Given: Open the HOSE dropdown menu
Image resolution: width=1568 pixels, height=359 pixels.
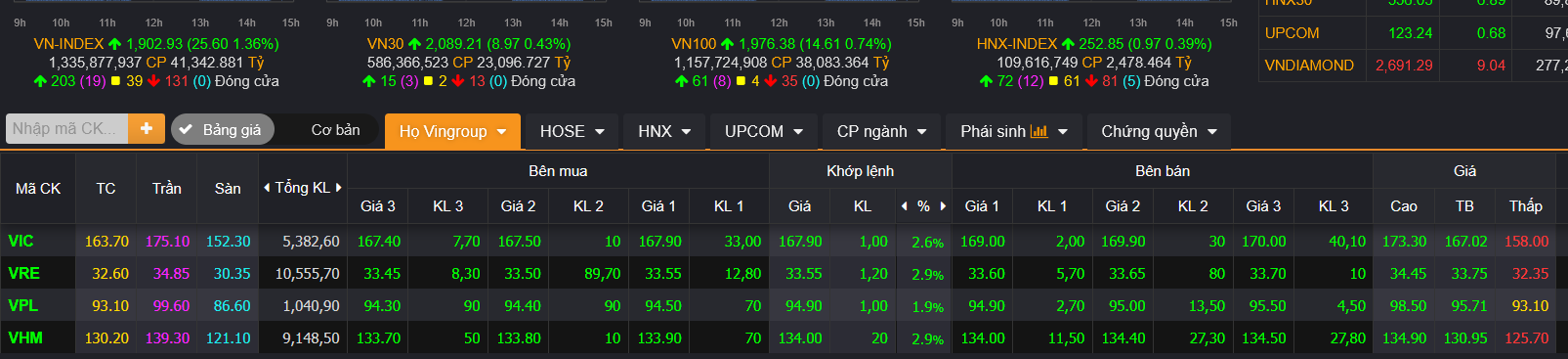Looking at the screenshot, I should click(x=572, y=131).
